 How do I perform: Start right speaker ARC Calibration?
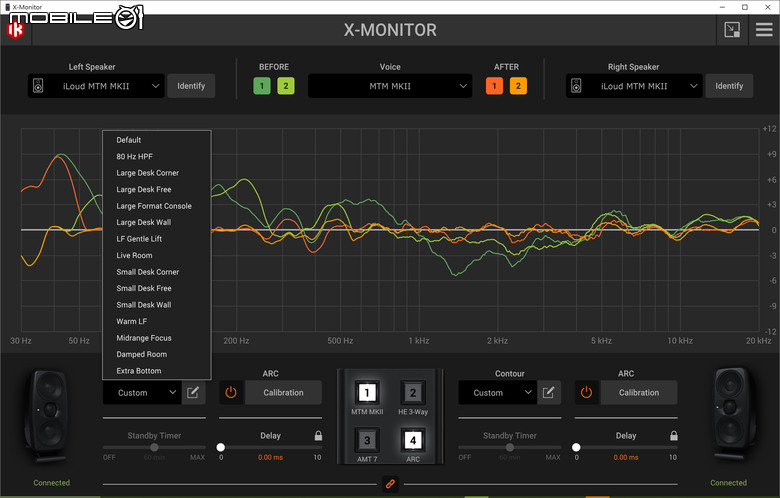click(x=639, y=393)
